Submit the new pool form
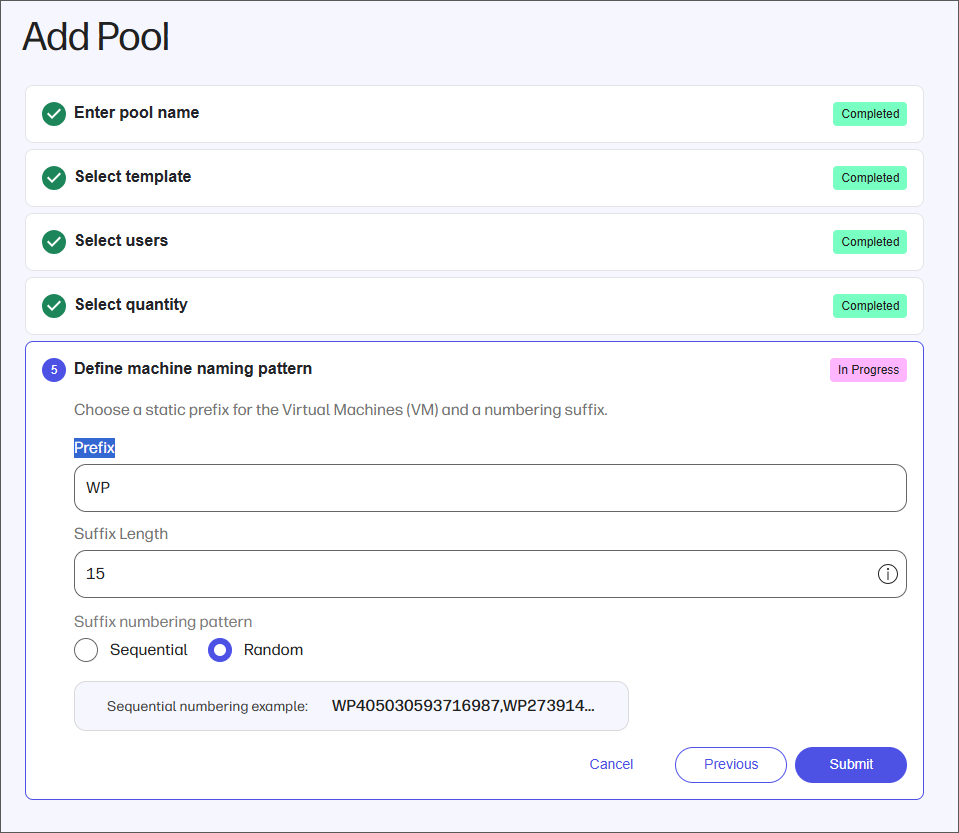959x833 pixels. (x=851, y=765)
